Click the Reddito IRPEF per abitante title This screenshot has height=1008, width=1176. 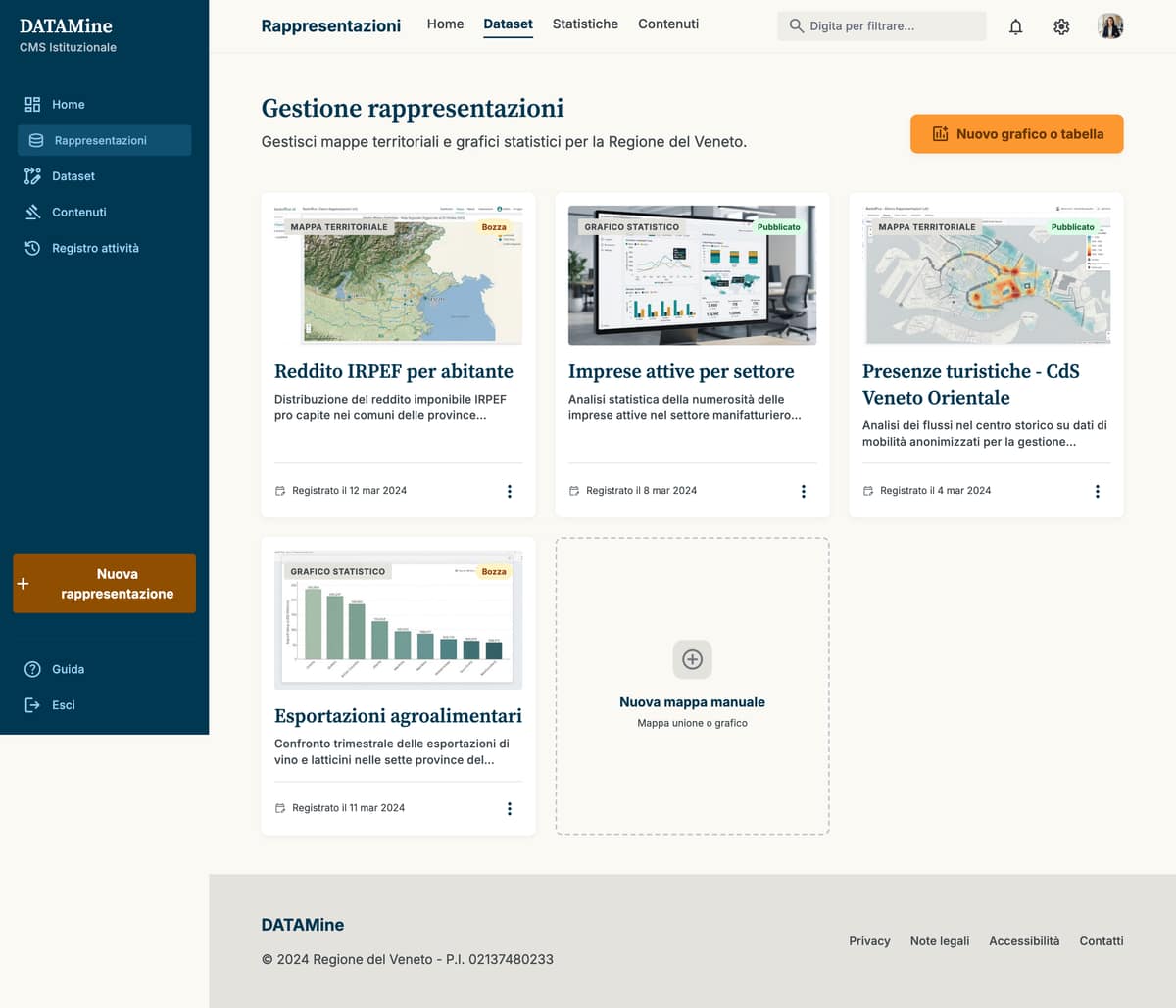(394, 371)
